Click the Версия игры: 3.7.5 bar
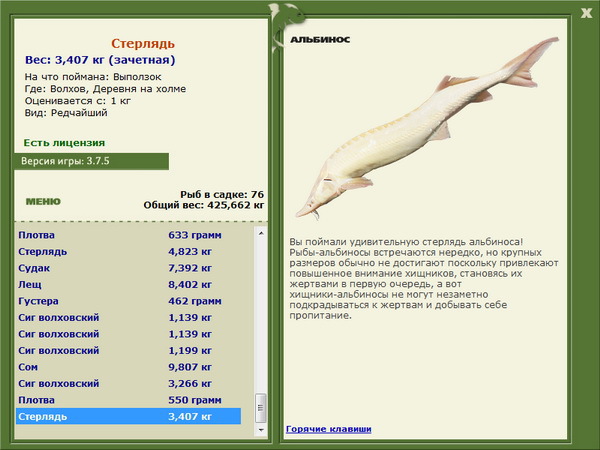This screenshot has width=600, height=450. point(91,161)
